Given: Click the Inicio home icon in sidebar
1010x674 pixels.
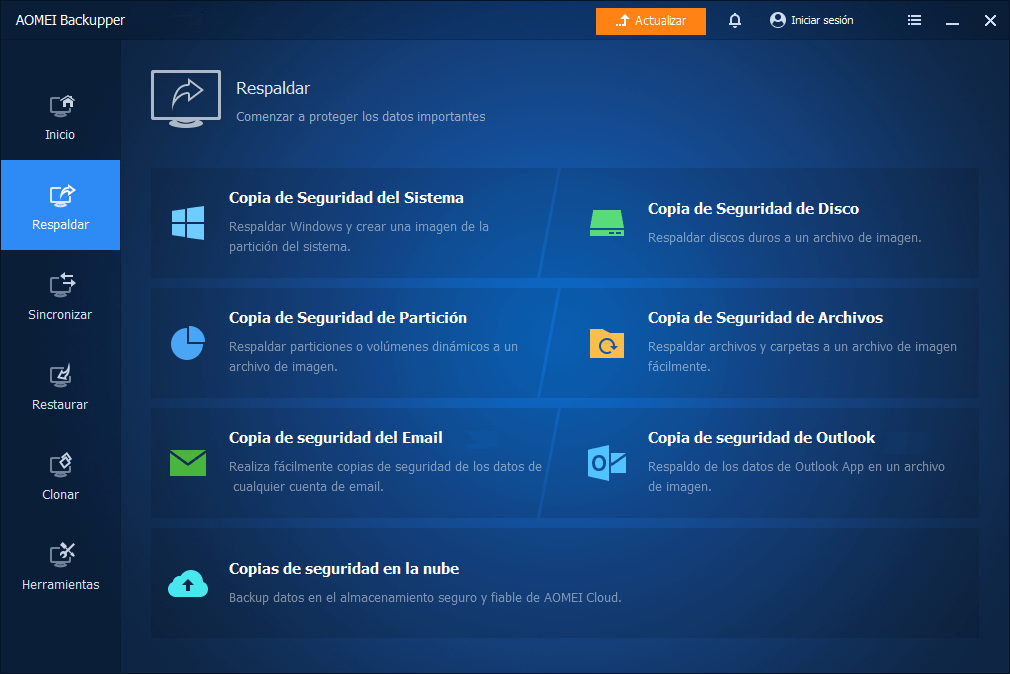Looking at the screenshot, I should [61, 106].
